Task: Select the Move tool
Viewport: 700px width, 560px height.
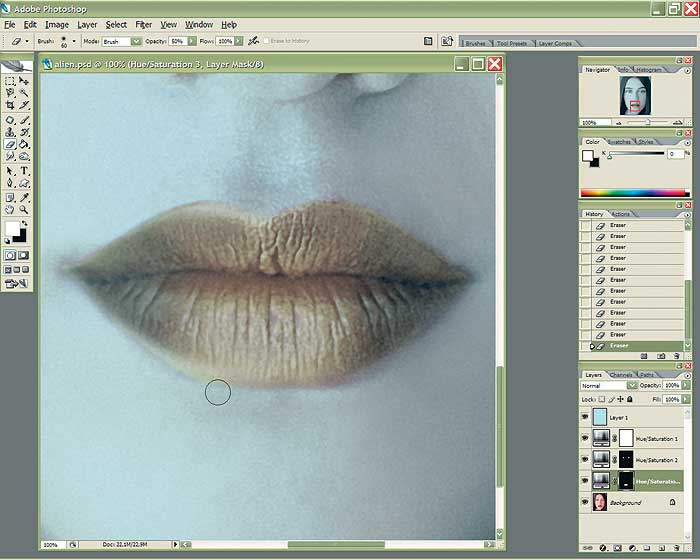Action: (24, 81)
